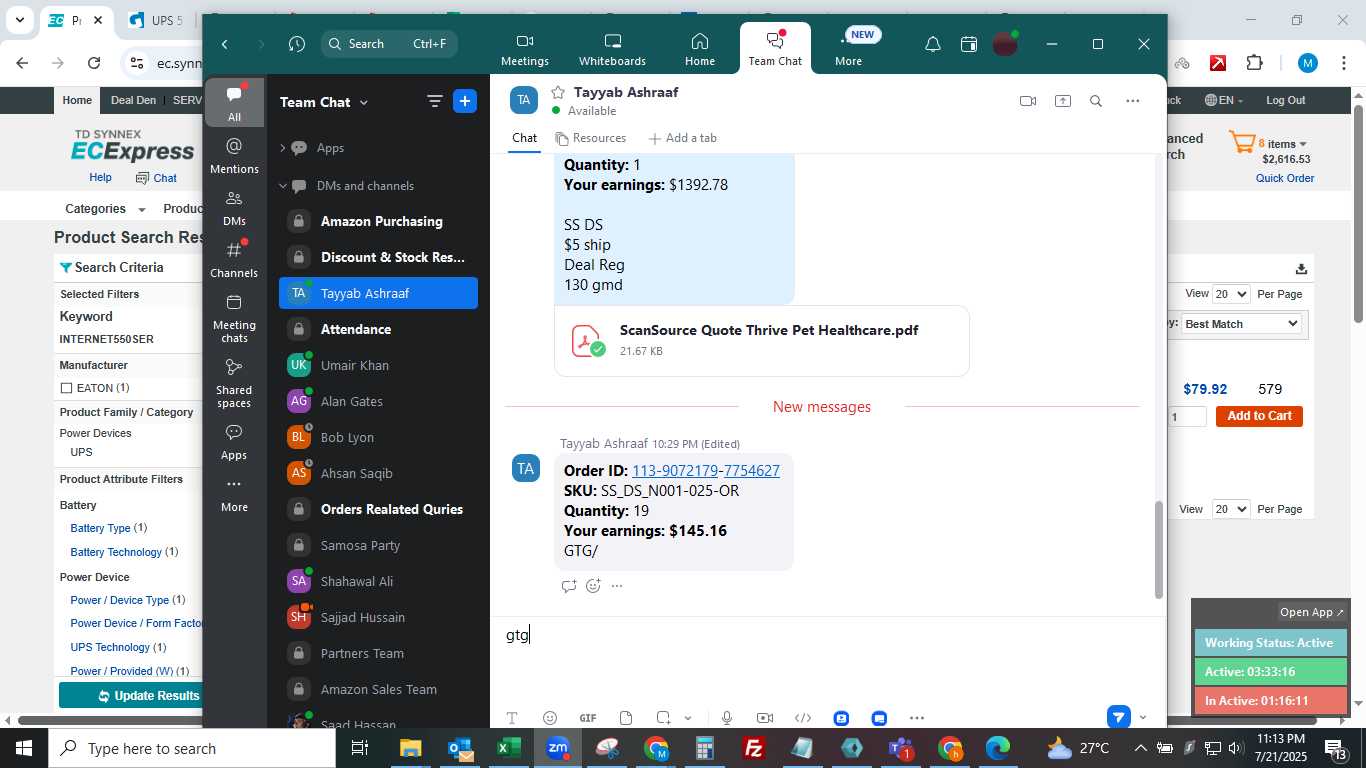Screen dimensions: 1366x768
Task: Open ScanSource Quote Thrive Pet Healthcare.pdf
Action: pos(762,341)
